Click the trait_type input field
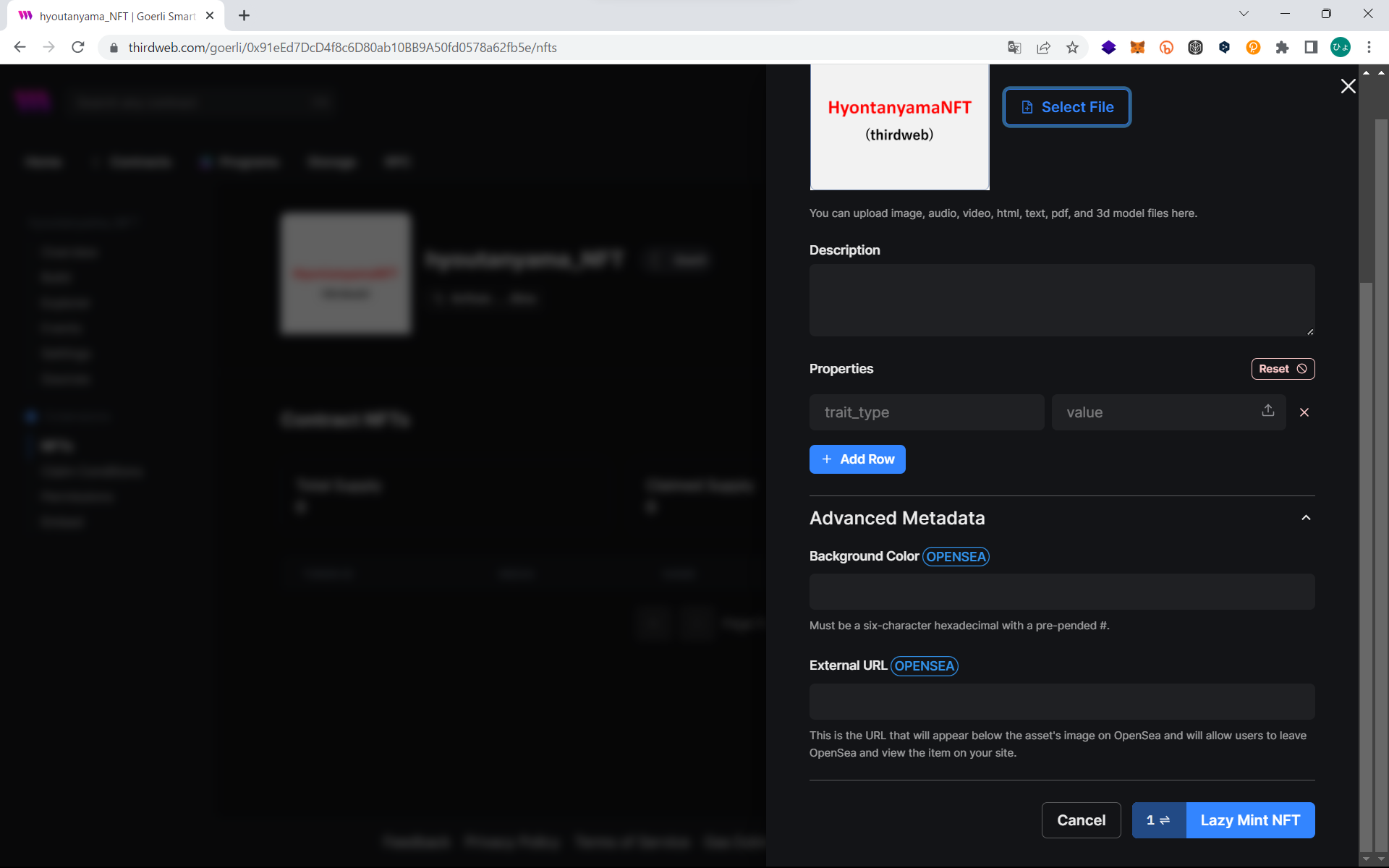Image resolution: width=1389 pixels, height=868 pixels. coord(926,412)
